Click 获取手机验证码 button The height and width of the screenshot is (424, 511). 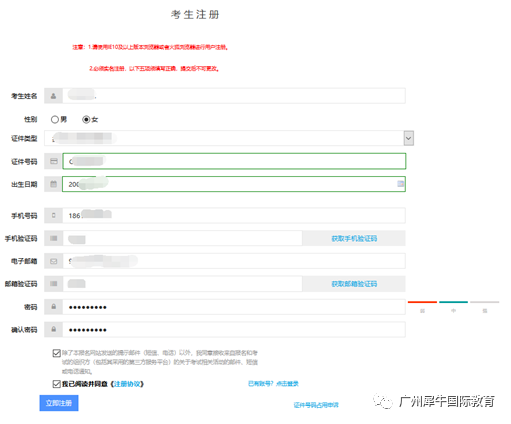tap(354, 238)
